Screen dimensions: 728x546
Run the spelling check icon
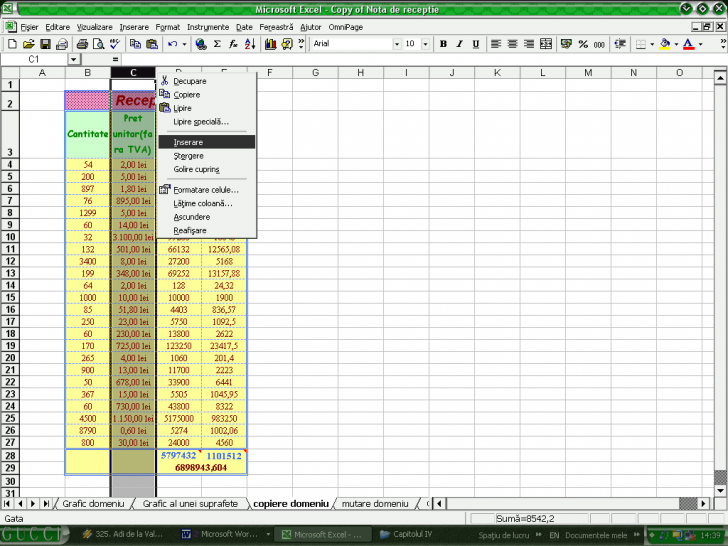click(115, 44)
